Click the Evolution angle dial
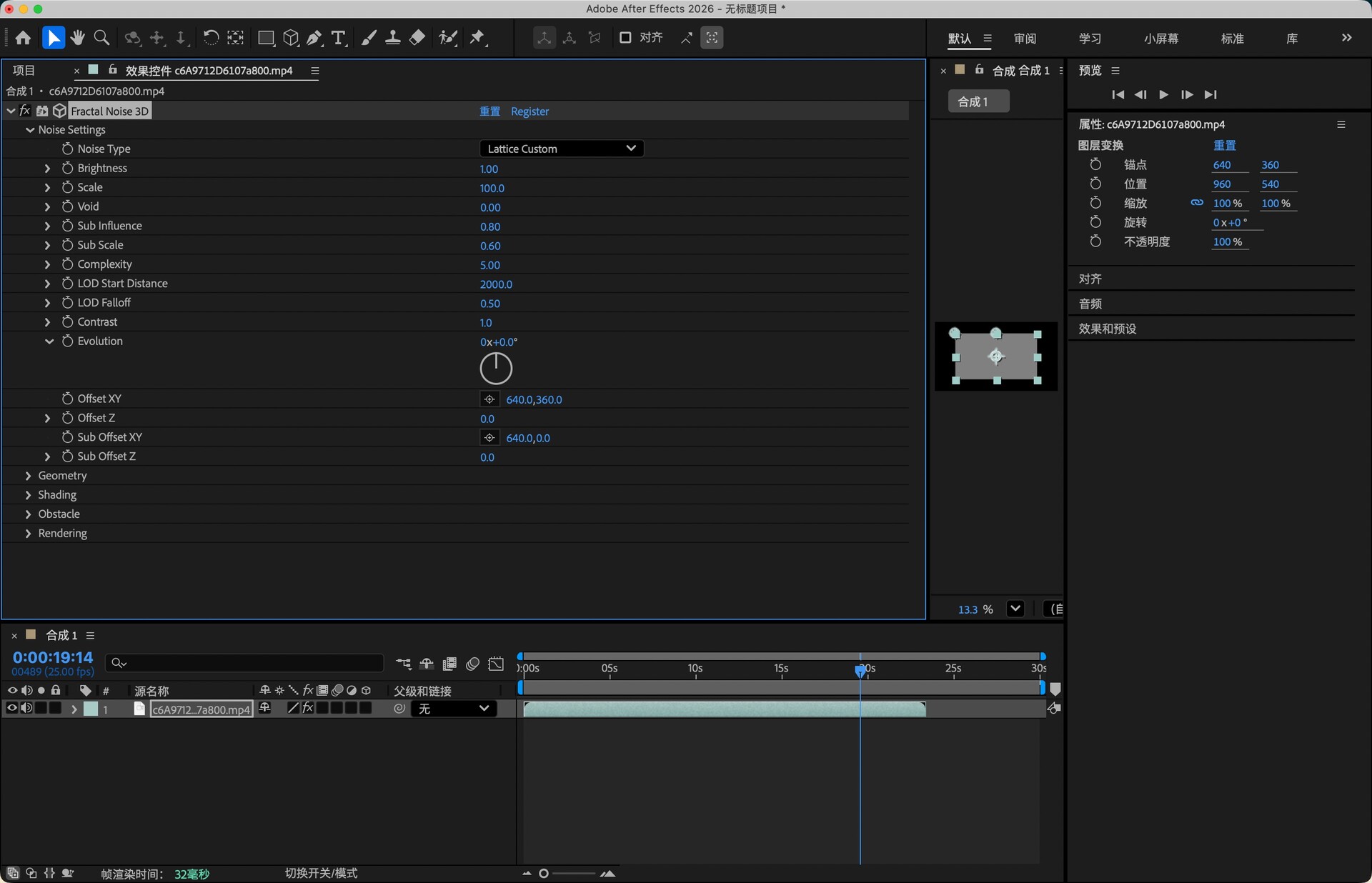Screen dimensions: 1372x883 click(x=496, y=369)
